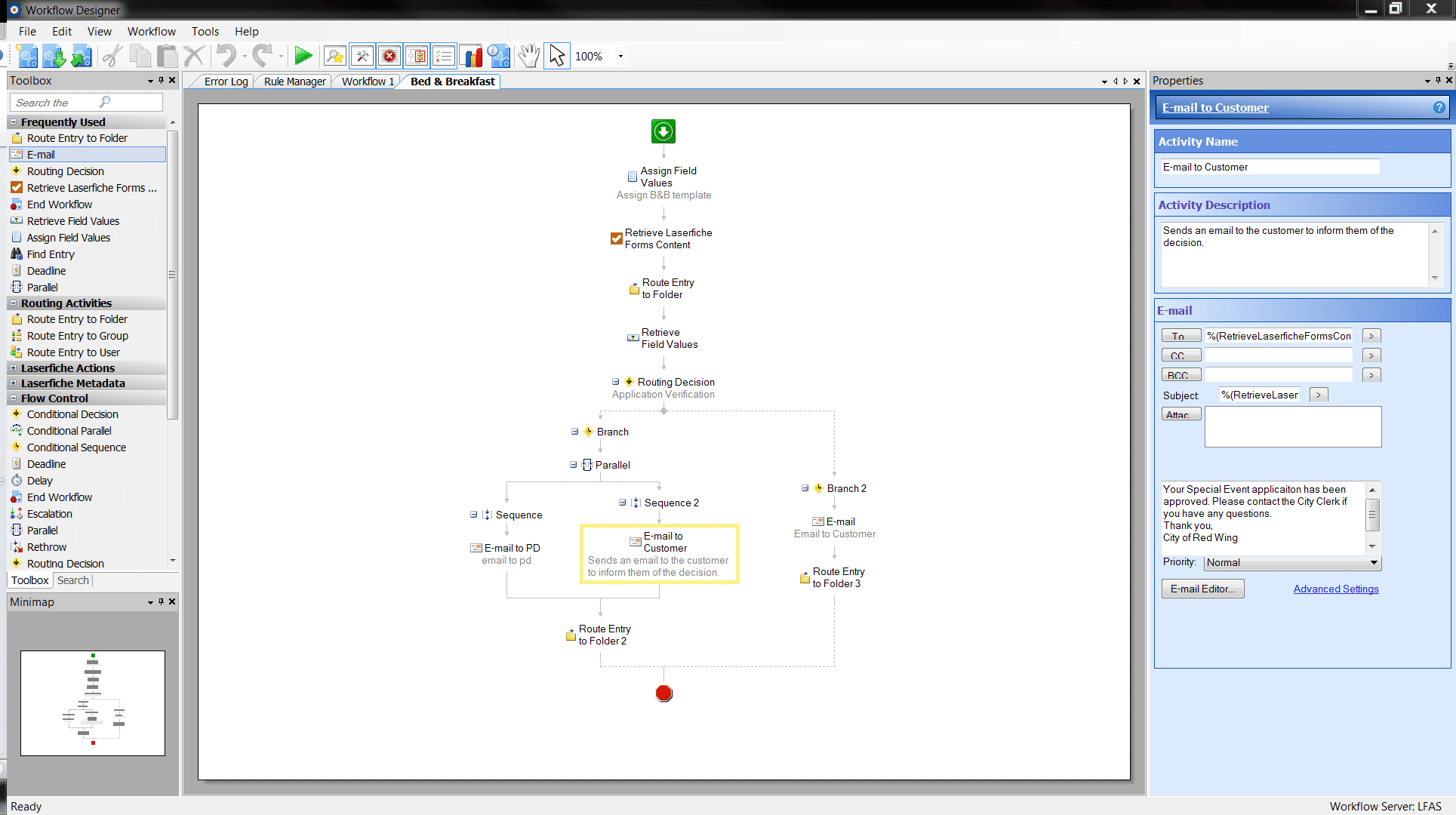Toggle Toolbox panel collapse arrow

coord(151,81)
